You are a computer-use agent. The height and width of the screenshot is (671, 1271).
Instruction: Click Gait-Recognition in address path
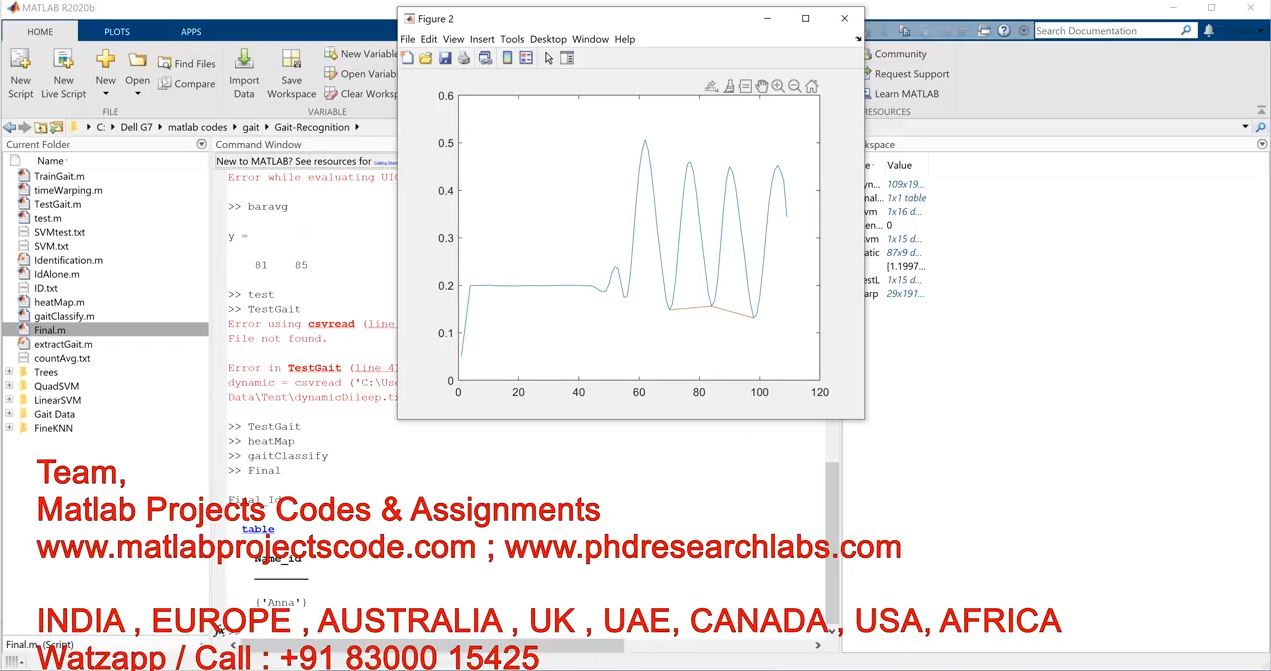tap(312, 128)
